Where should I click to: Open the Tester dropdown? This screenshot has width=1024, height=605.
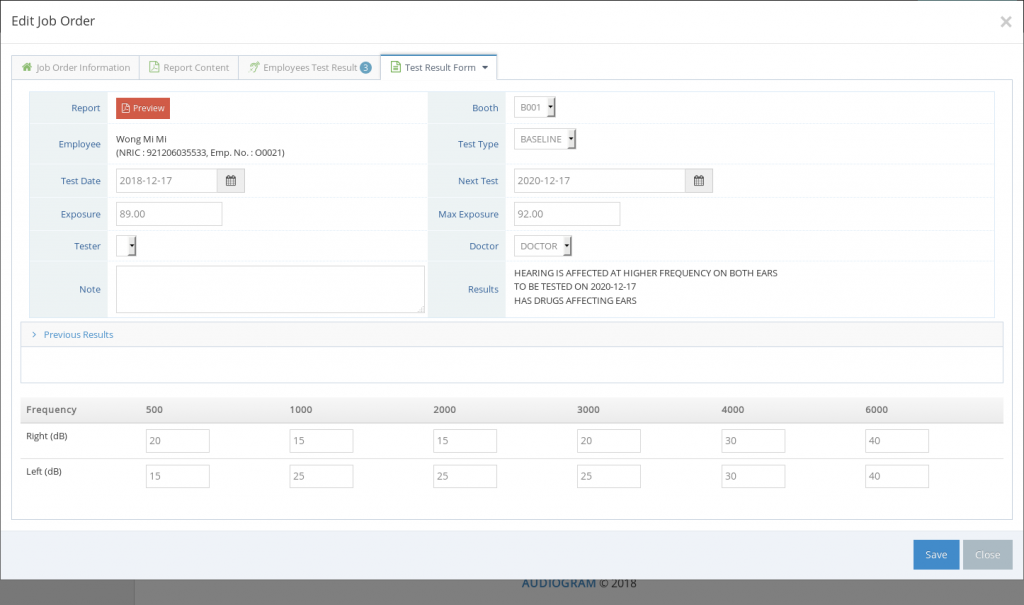click(127, 246)
